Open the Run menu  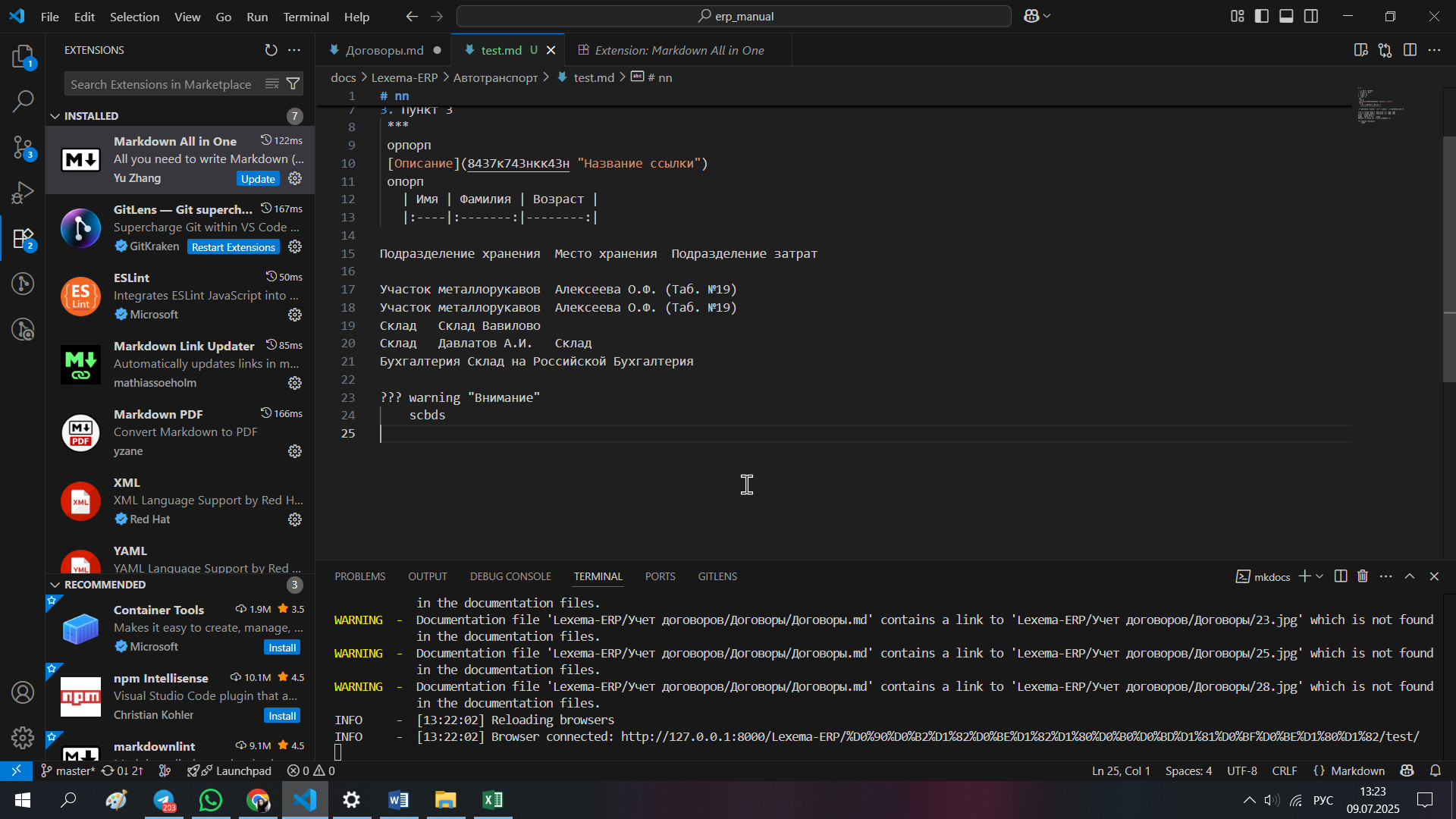click(x=257, y=17)
